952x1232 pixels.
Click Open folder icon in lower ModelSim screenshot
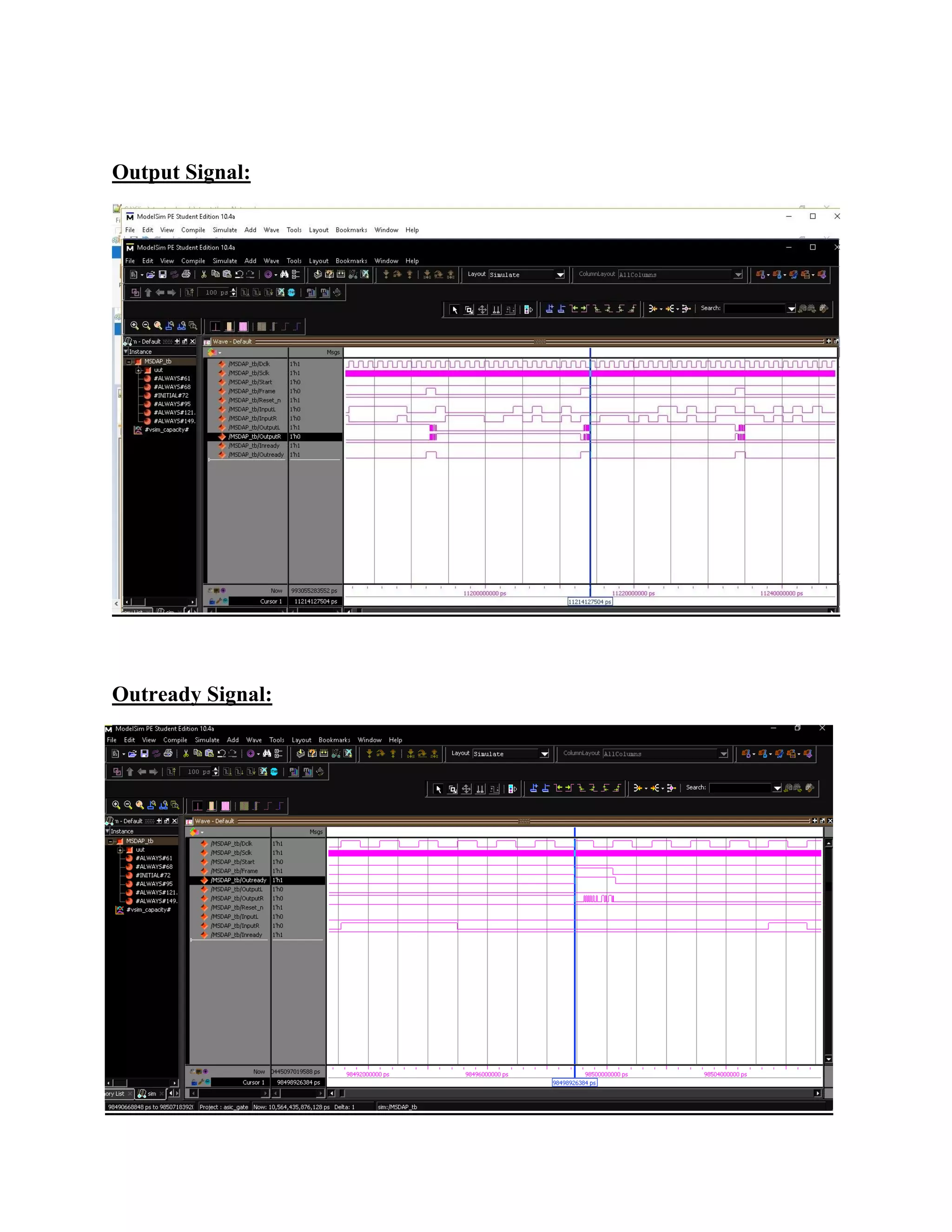[x=132, y=754]
